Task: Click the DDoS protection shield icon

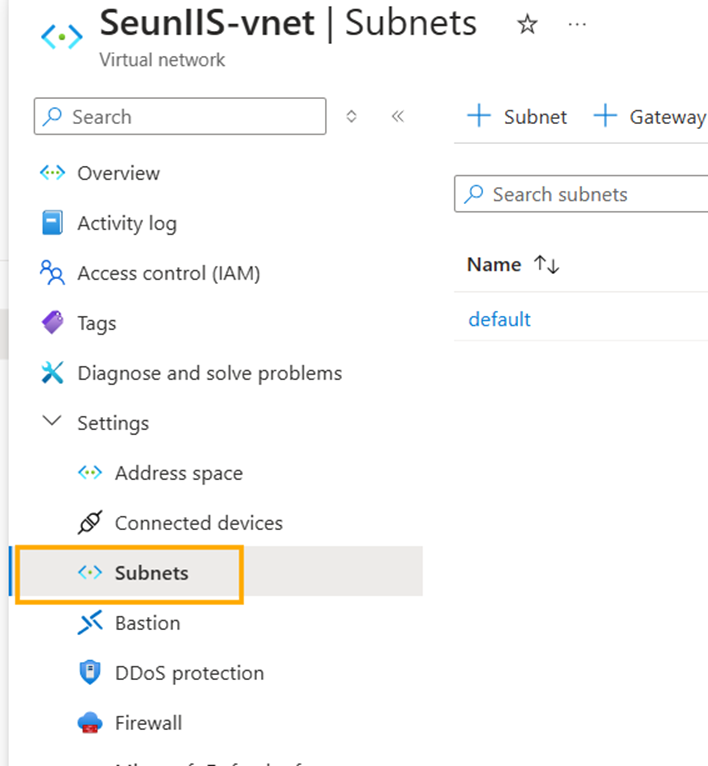Action: (90, 673)
